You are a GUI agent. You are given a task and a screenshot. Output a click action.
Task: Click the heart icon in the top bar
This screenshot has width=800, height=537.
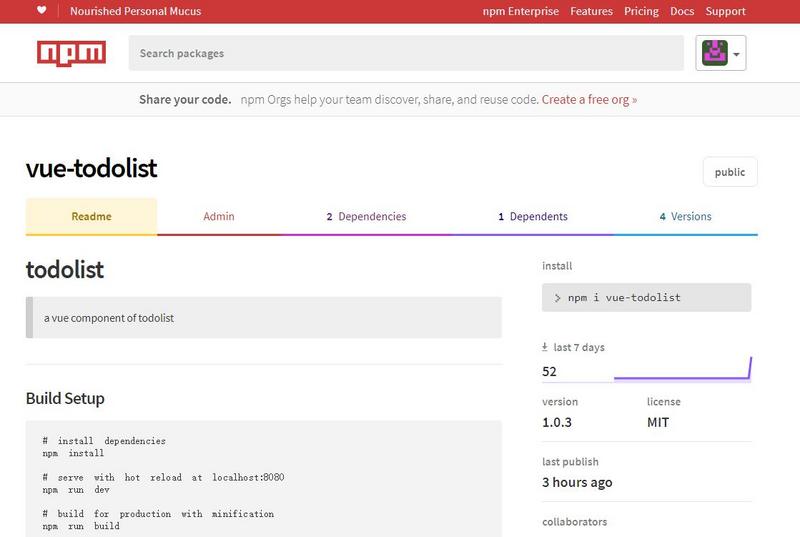[x=42, y=10]
